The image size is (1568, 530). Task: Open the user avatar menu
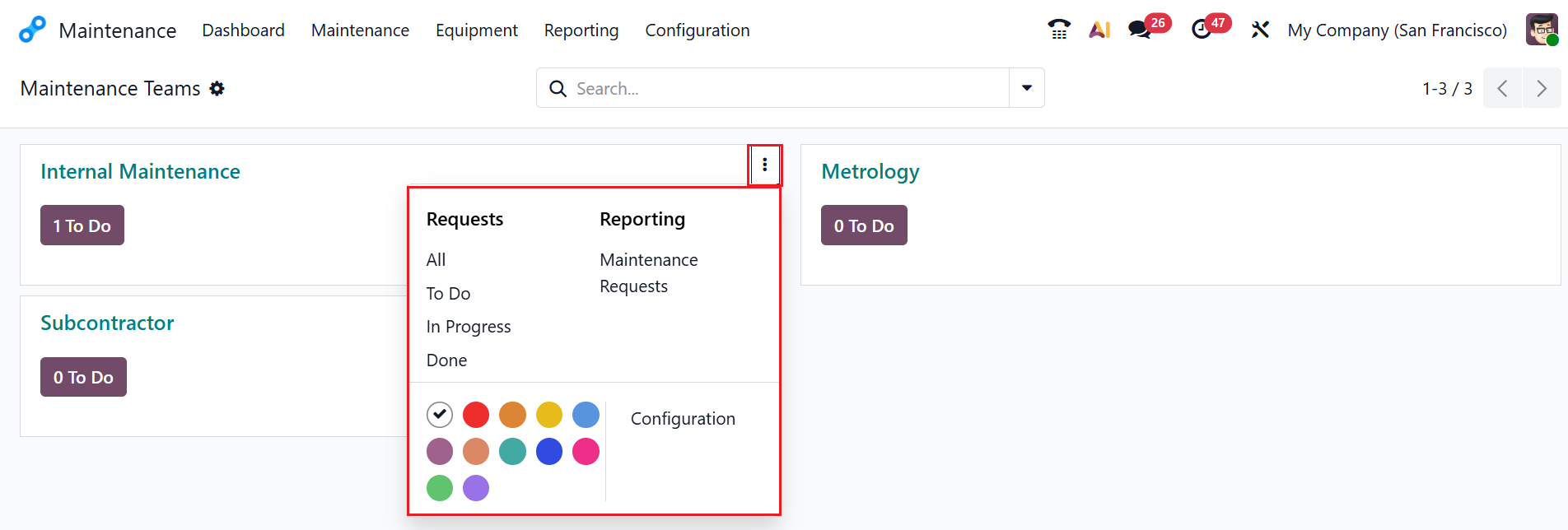pyautogui.click(x=1542, y=30)
